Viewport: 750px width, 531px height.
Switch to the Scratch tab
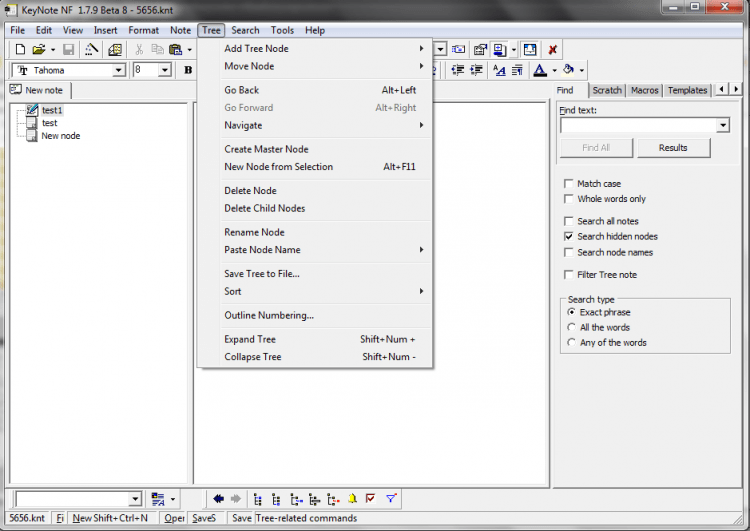[x=607, y=90]
